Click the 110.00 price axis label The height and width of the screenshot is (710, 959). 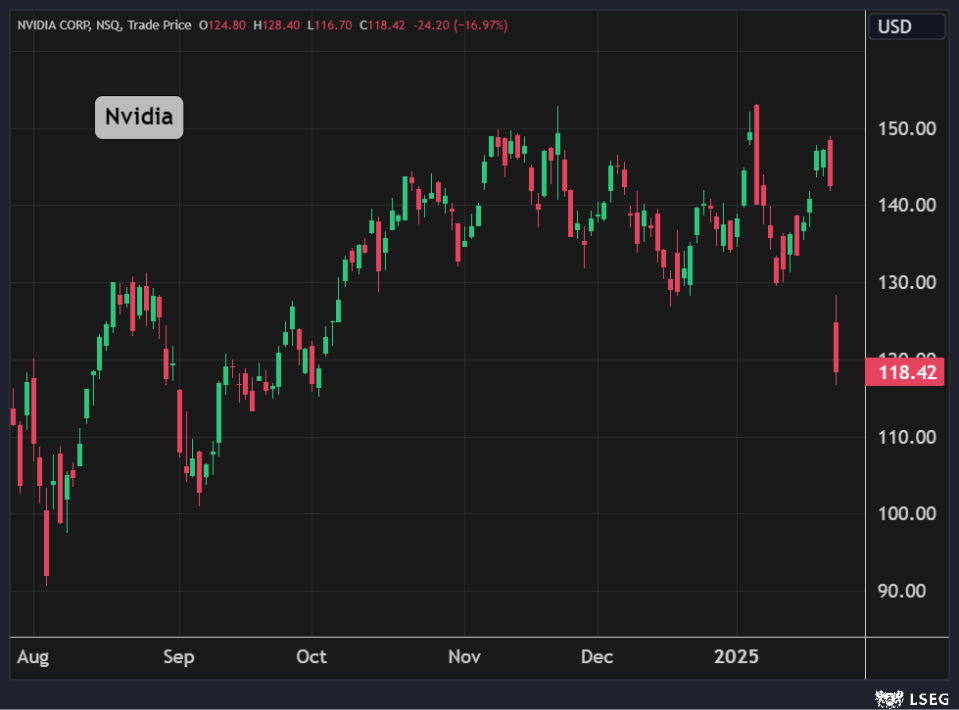[907, 437]
